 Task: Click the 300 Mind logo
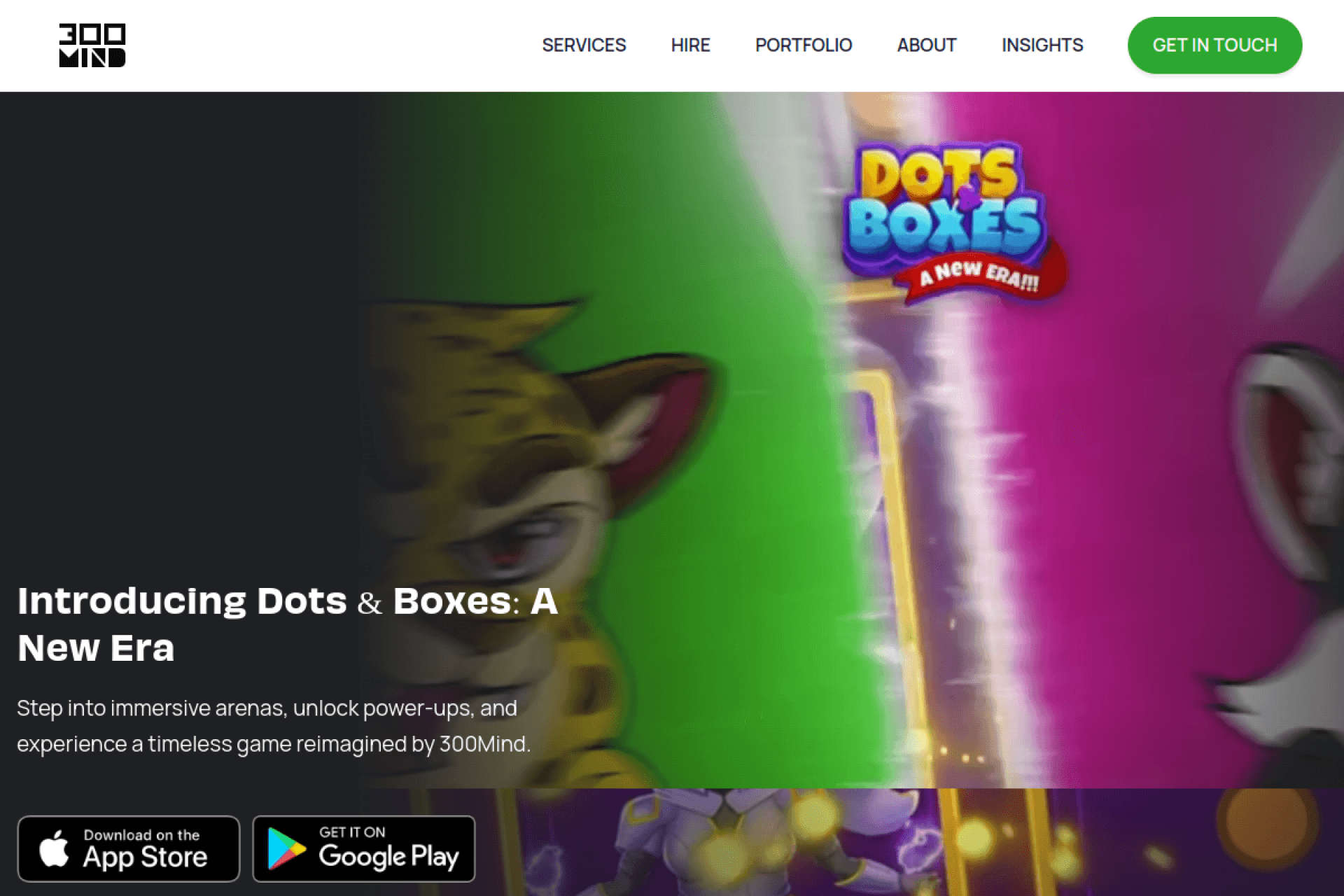(92, 45)
